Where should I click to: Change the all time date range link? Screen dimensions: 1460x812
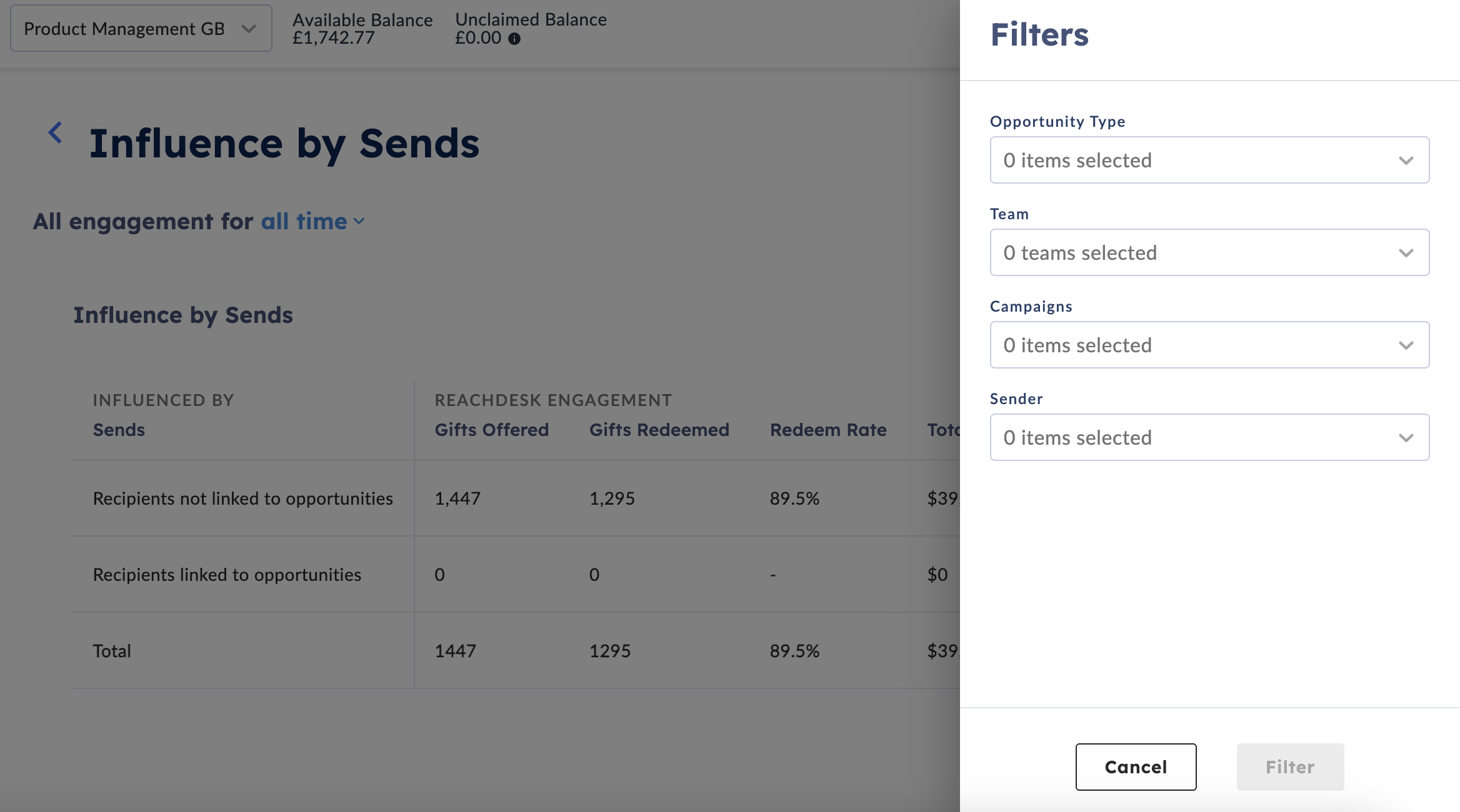click(x=304, y=222)
